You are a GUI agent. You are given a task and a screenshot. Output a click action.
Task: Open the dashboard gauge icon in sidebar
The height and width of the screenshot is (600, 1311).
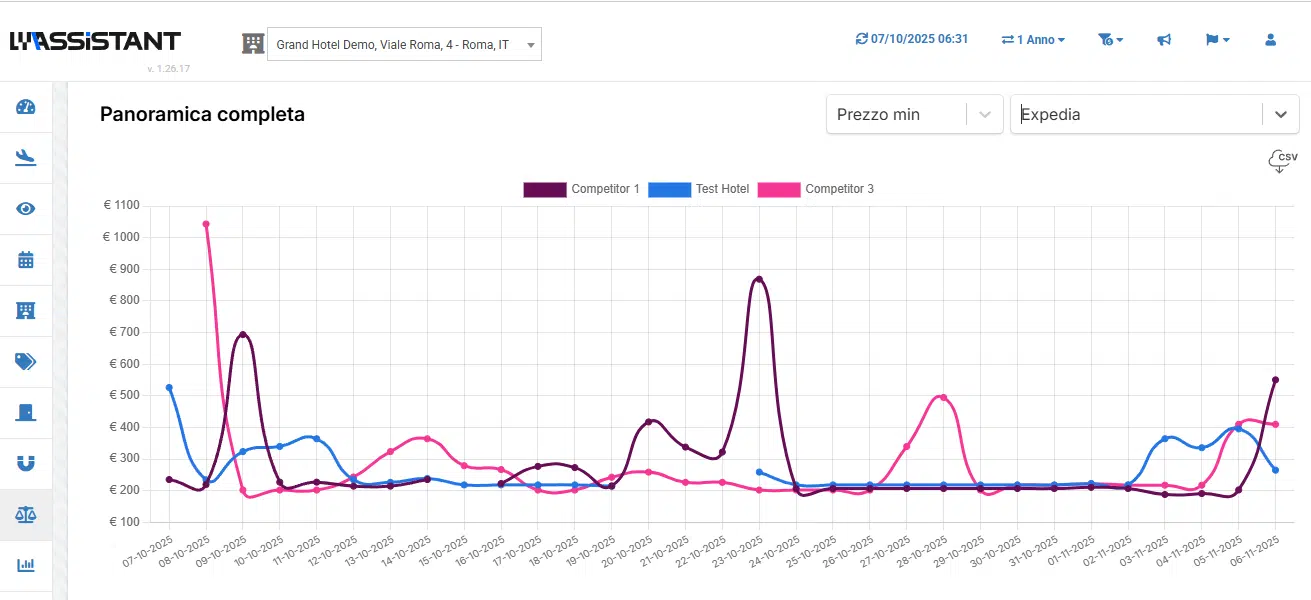tap(26, 108)
